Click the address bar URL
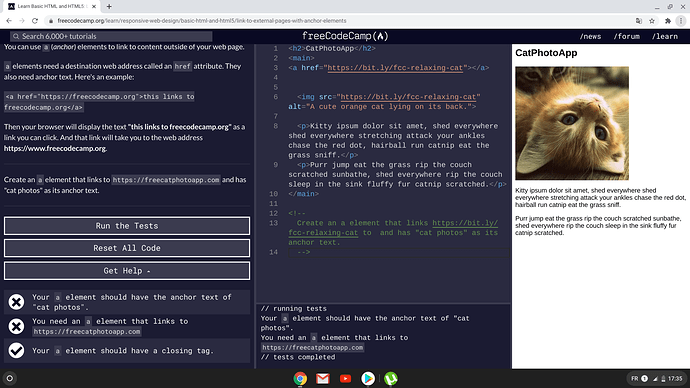Viewport: 690px width, 388px height. pyautogui.click(x=202, y=21)
